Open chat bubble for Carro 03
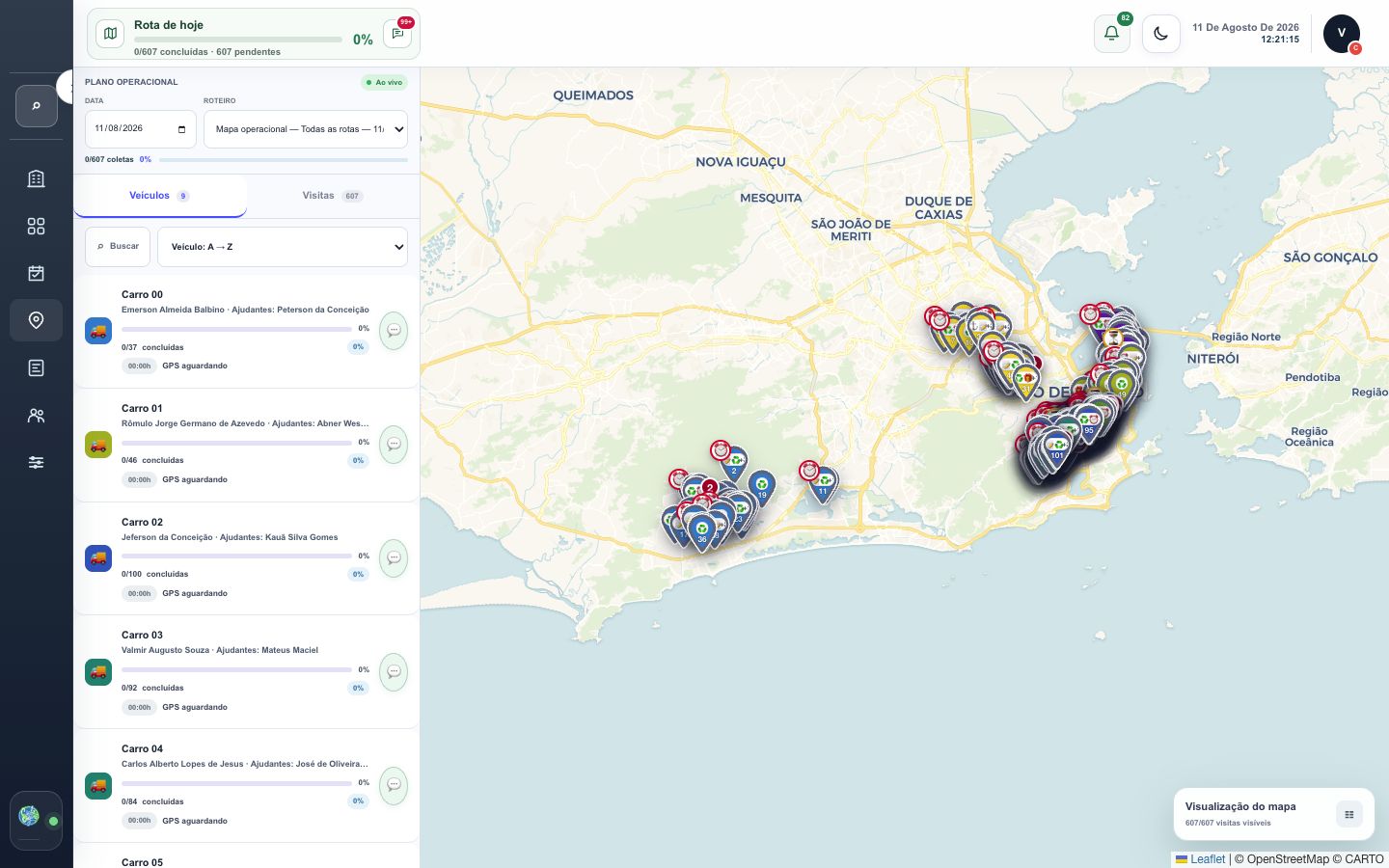The image size is (1389, 868). (394, 672)
